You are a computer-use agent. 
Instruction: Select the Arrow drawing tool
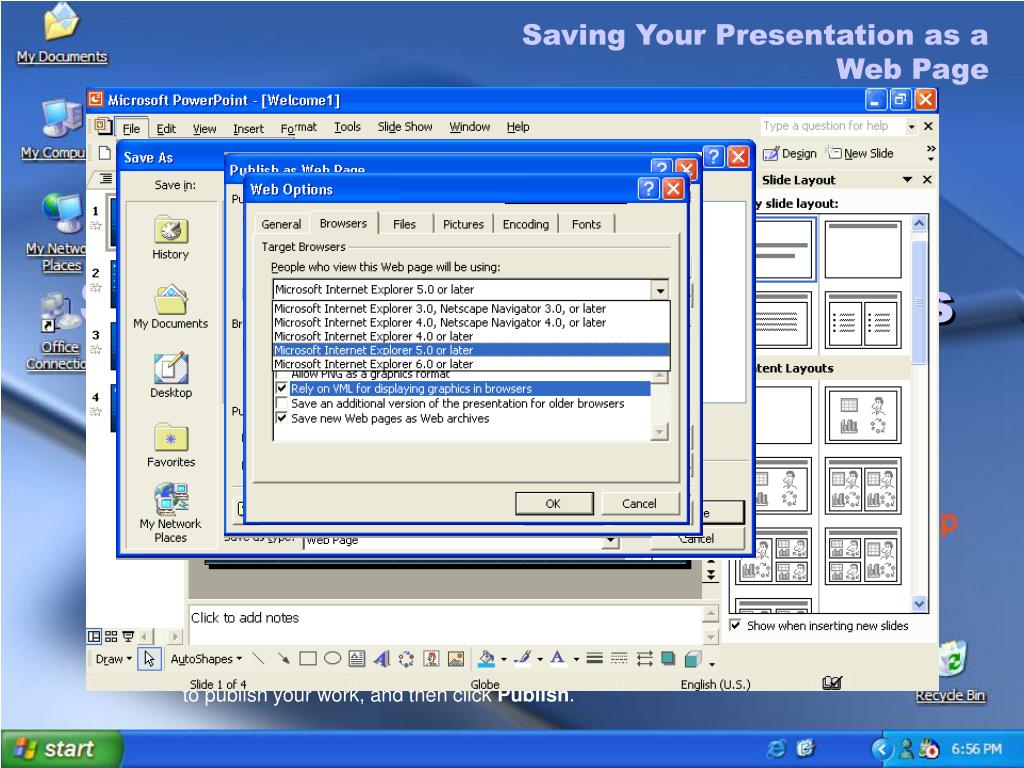pos(283,659)
